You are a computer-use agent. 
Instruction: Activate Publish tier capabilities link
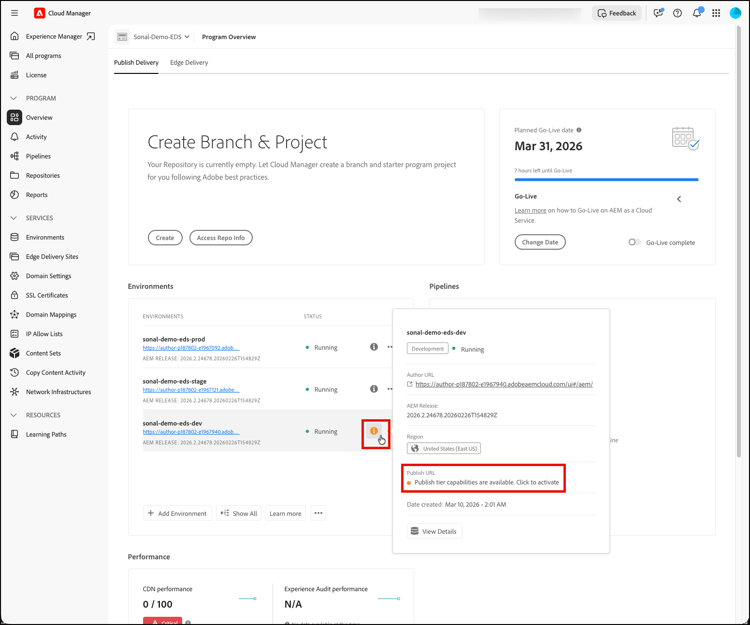pos(486,482)
